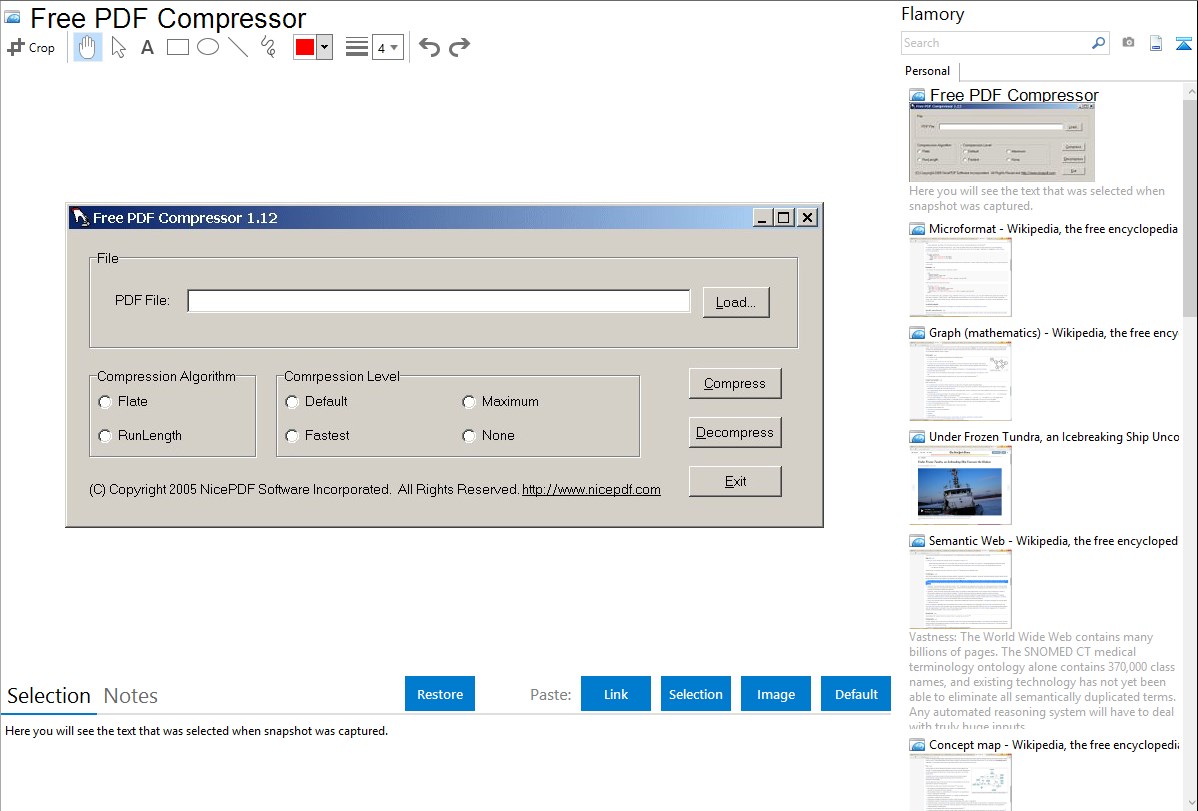Click the Flamory search magnifier icon
Image resolution: width=1198 pixels, height=811 pixels.
point(1098,43)
